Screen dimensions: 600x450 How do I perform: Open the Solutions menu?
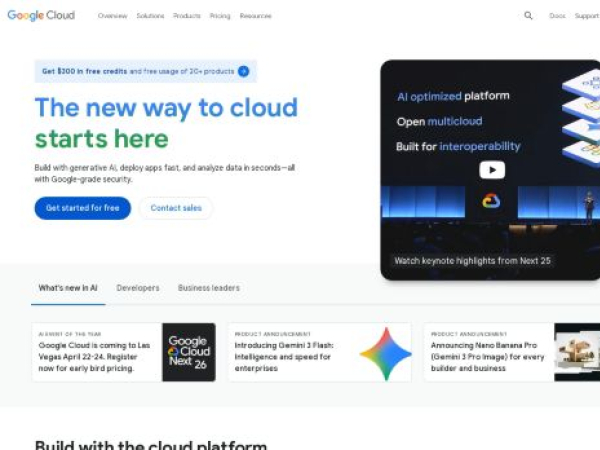150,16
